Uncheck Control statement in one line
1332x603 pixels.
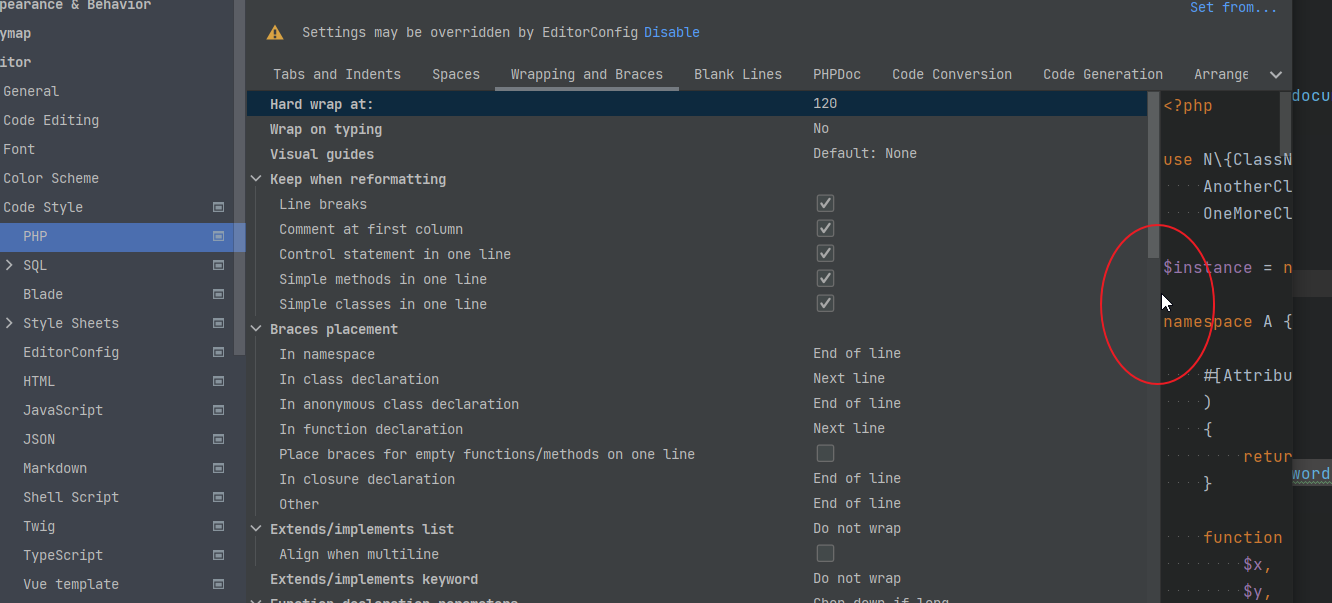(x=825, y=253)
